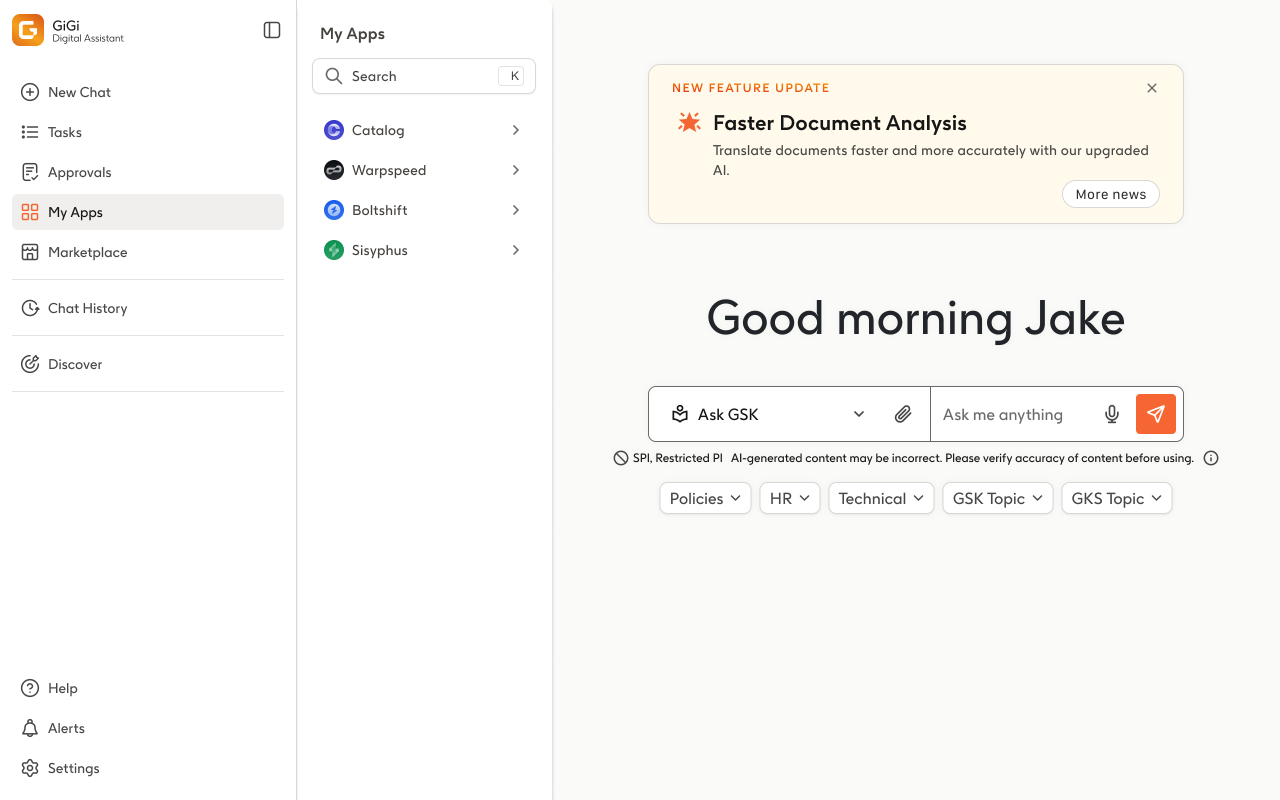Select the Boltshift label text
The image size is (1280, 800).
point(380,210)
